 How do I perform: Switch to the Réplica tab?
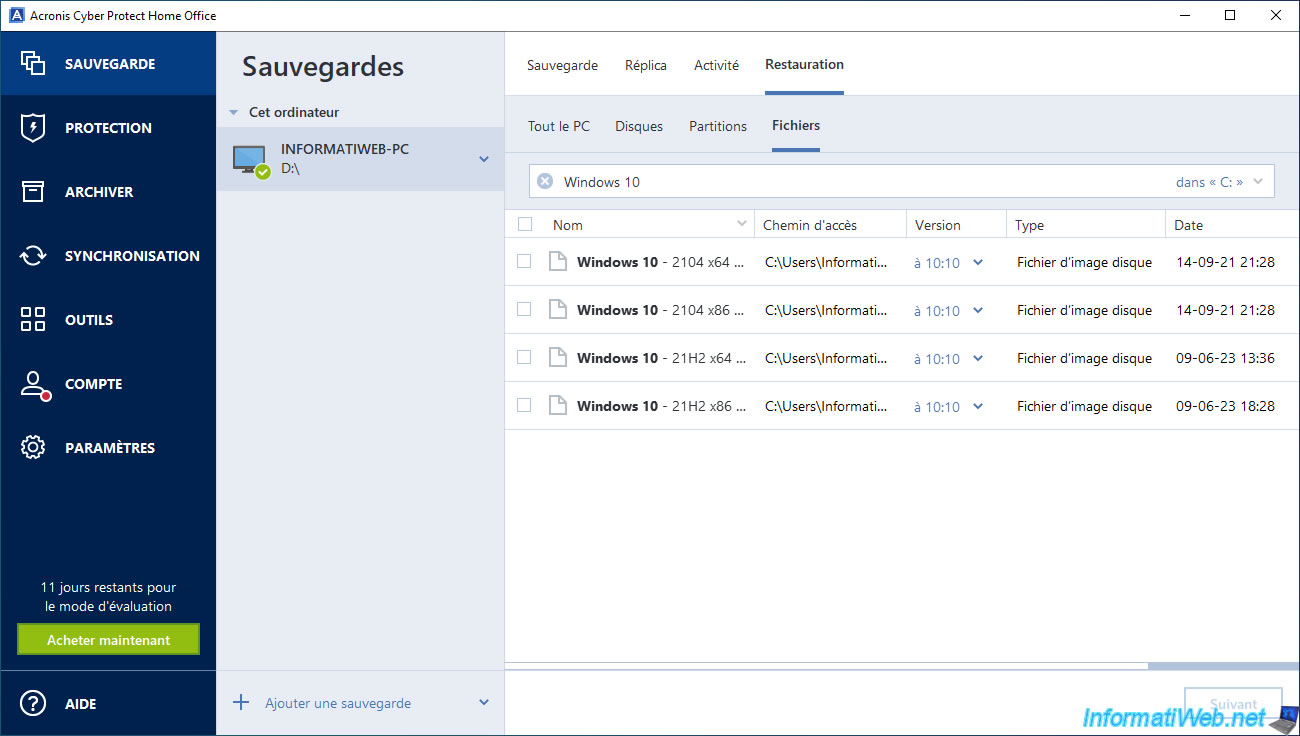(x=646, y=65)
